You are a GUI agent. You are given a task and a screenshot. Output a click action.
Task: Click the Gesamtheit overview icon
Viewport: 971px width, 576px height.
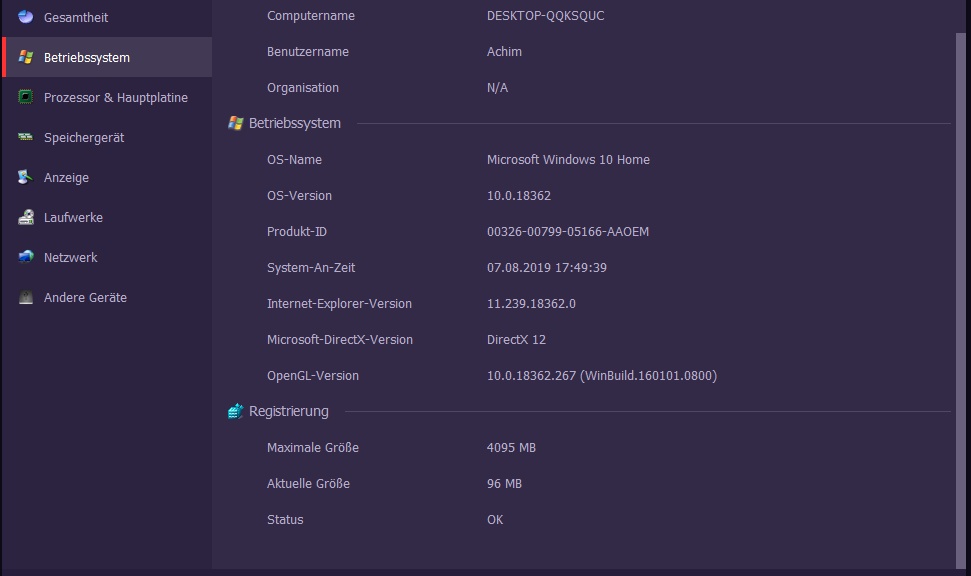(25, 17)
